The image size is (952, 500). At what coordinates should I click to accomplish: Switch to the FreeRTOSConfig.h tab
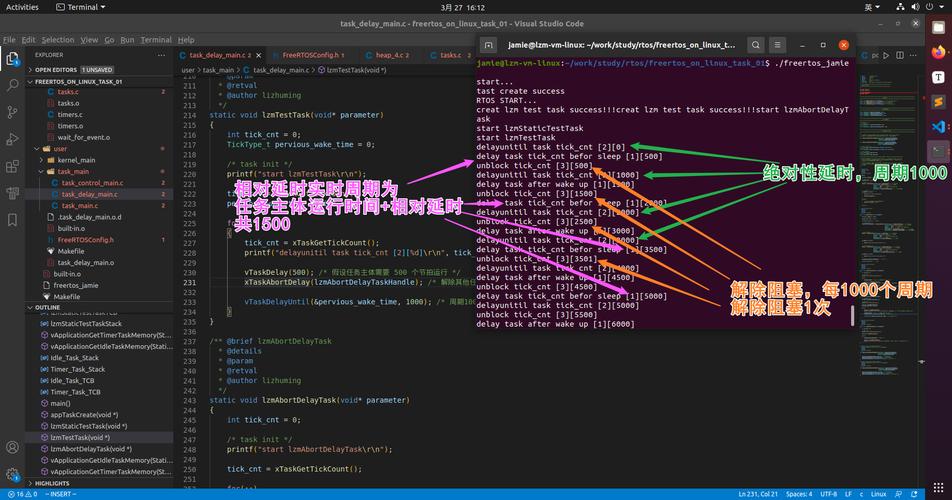point(309,55)
